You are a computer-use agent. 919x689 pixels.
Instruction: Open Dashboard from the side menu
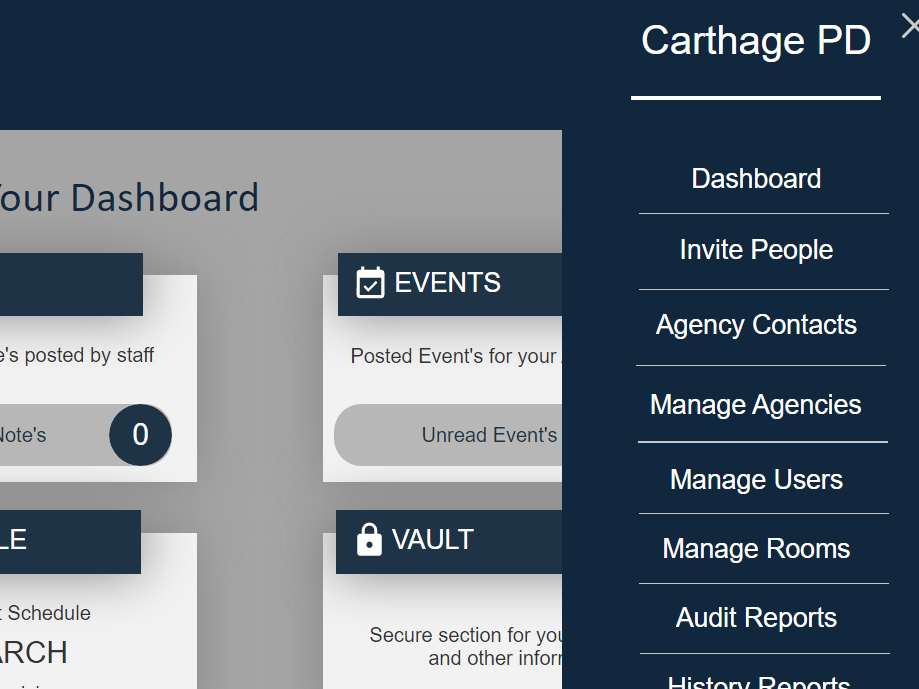pyautogui.click(x=756, y=179)
